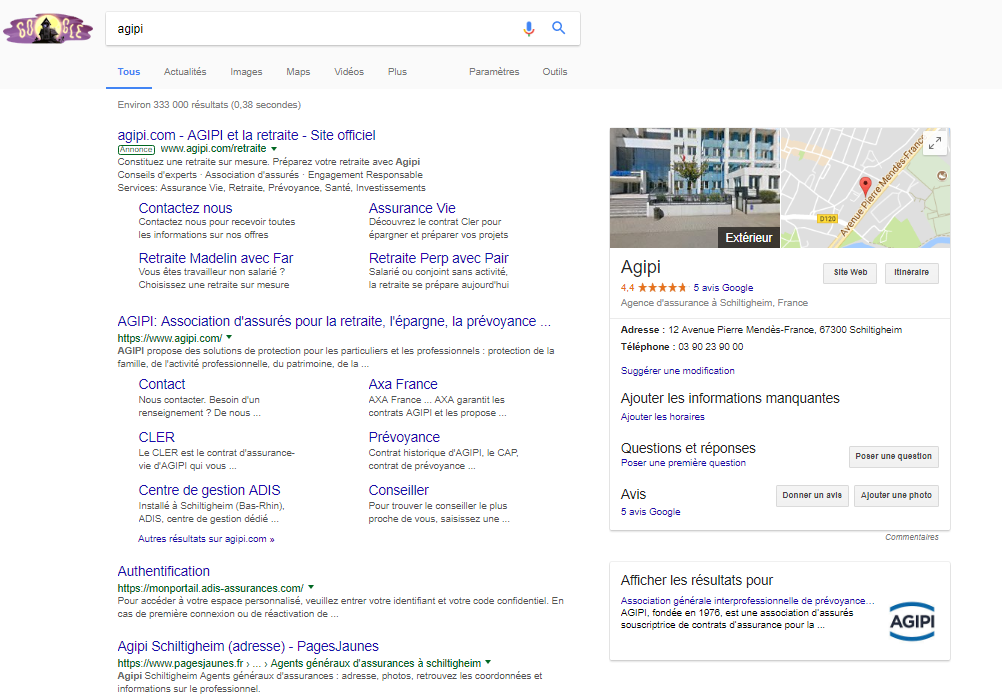Image resolution: width=1002 pixels, height=697 pixels.
Task: Click the AGIPI logo image
Action: (912, 620)
